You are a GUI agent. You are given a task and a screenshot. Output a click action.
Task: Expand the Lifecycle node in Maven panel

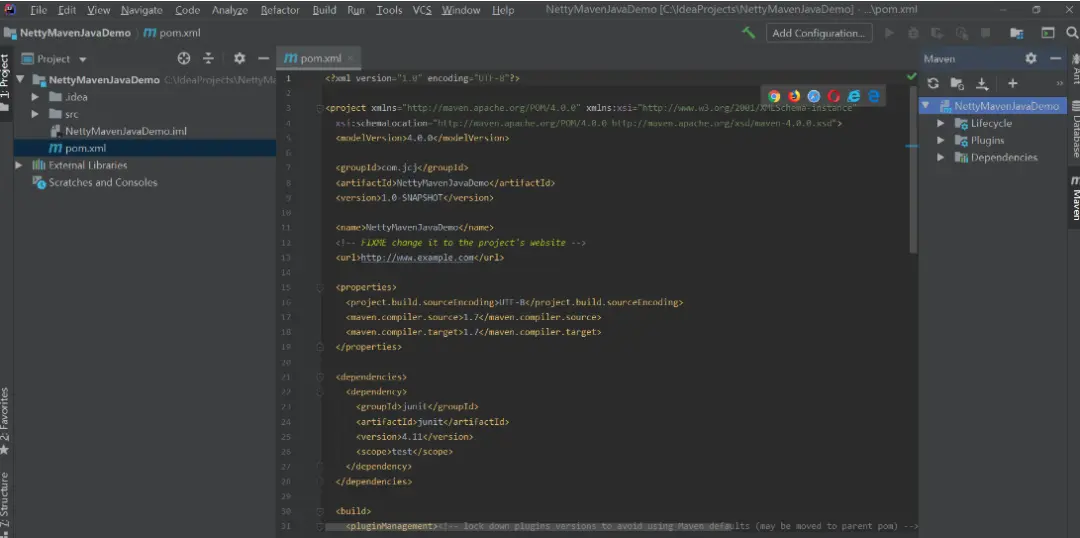[940, 124]
